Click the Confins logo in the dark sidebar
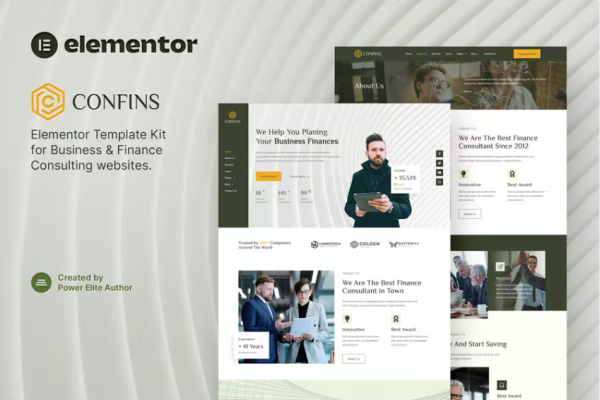Viewport: 600px width, 400px height. click(232, 118)
